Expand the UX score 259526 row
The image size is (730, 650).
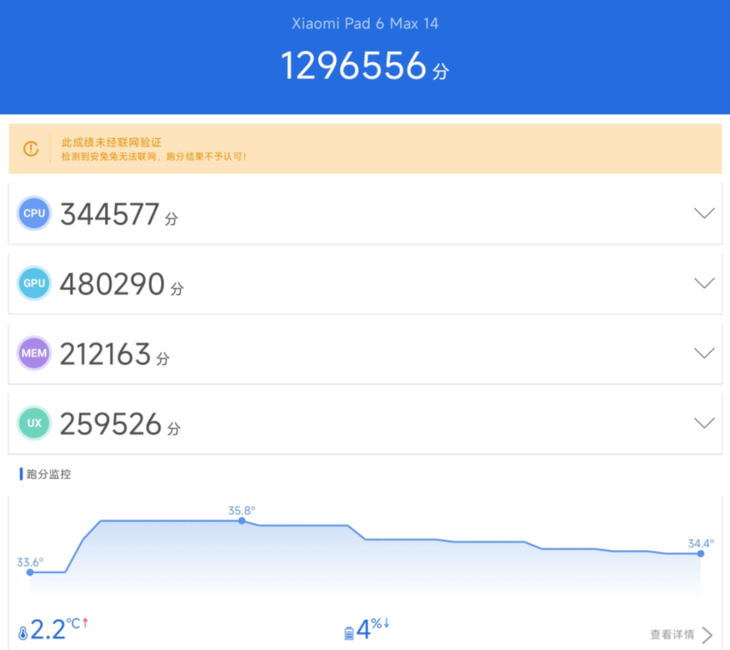click(x=704, y=423)
